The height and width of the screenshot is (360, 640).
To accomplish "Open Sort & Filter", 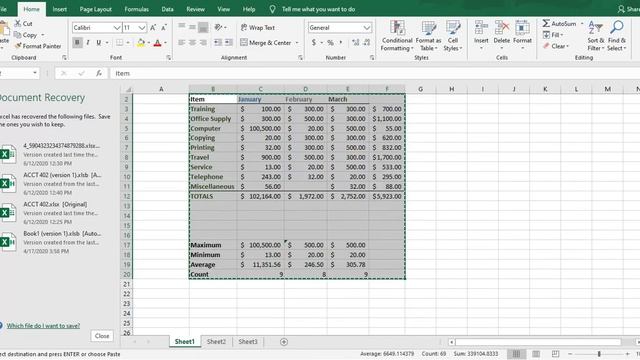I will point(596,36).
